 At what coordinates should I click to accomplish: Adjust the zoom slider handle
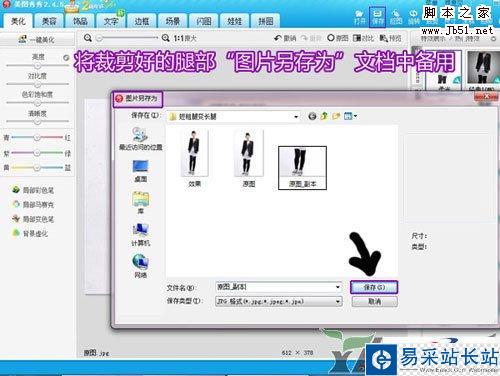[99, 38]
